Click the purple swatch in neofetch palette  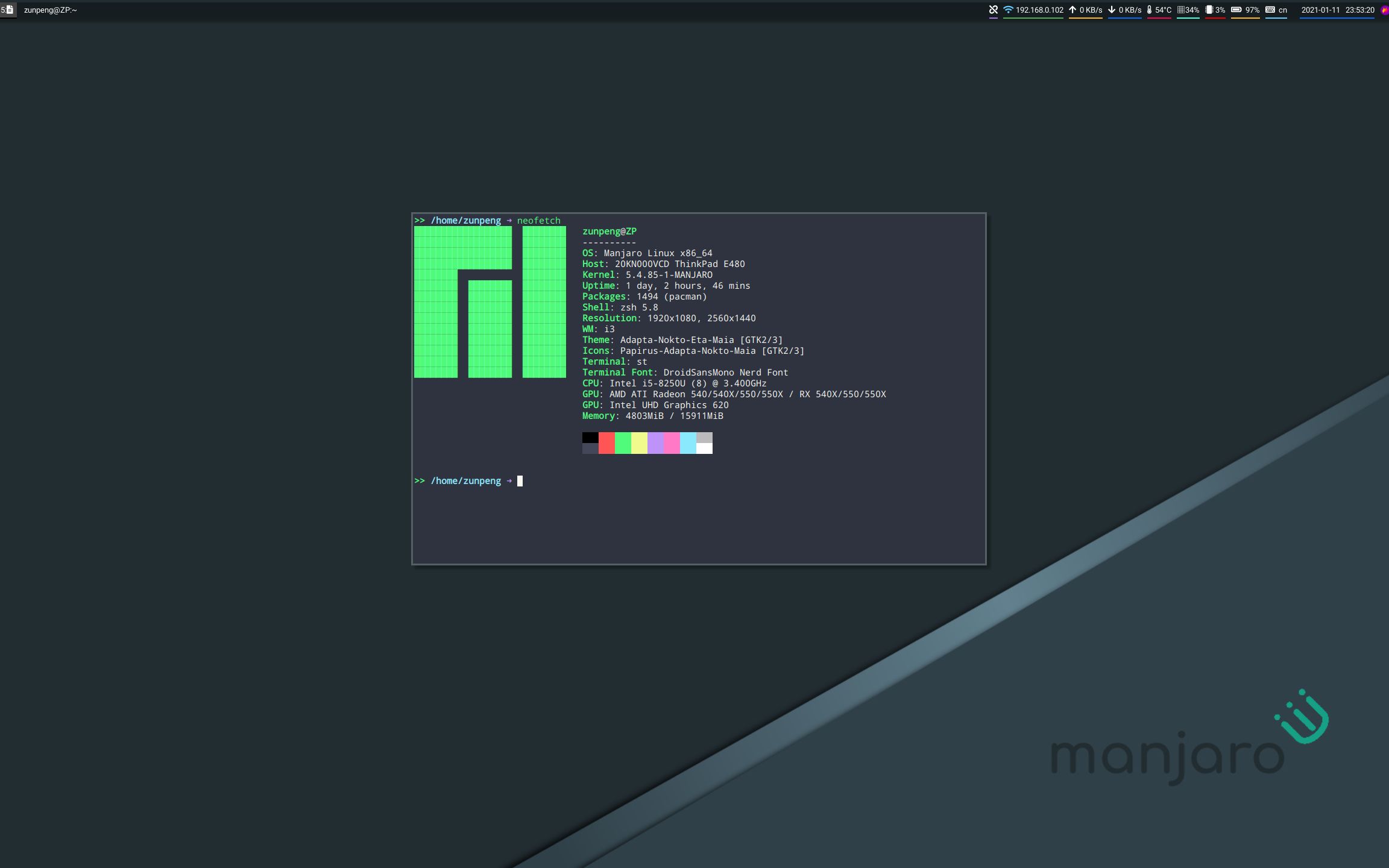tap(655, 443)
